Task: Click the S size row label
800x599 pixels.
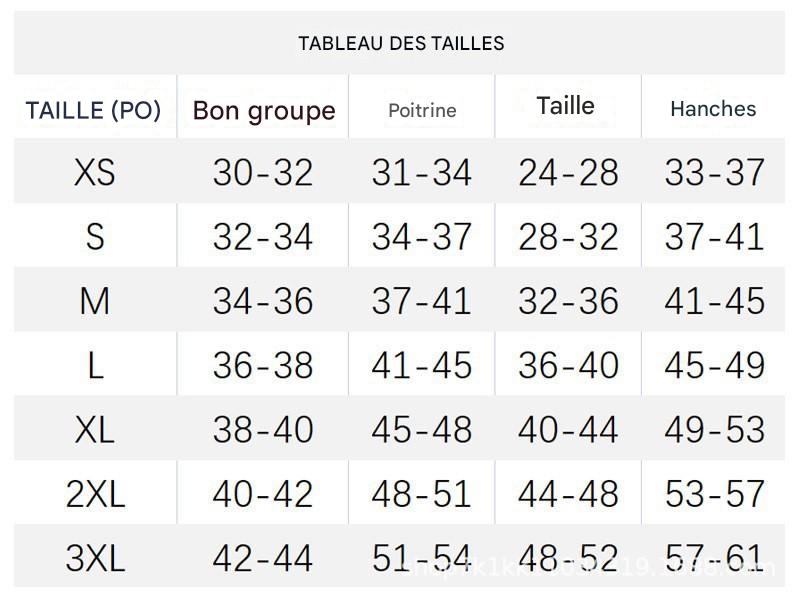Action: (x=95, y=237)
